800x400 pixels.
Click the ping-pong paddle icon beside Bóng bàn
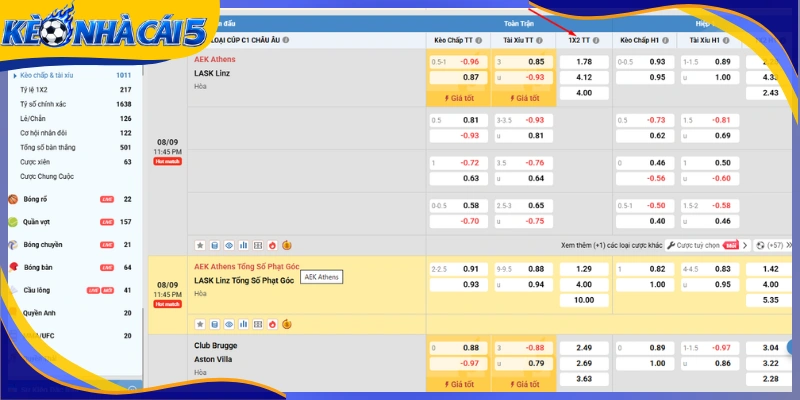coord(13,267)
